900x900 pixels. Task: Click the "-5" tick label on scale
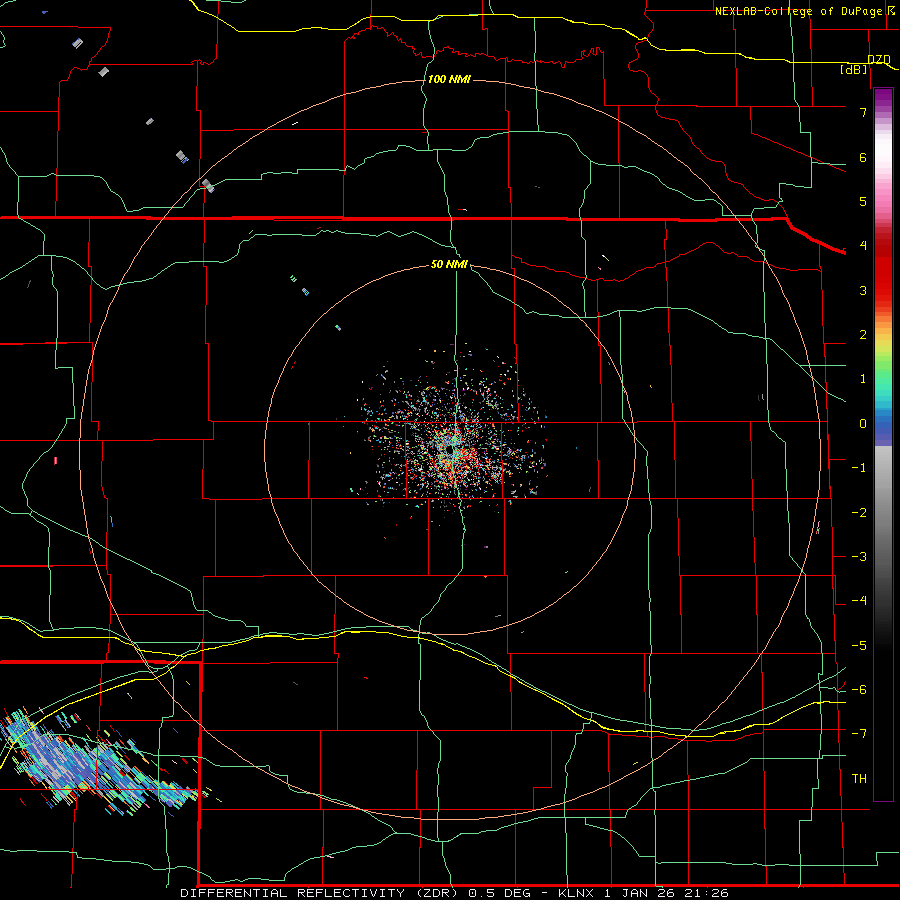[x=859, y=646]
